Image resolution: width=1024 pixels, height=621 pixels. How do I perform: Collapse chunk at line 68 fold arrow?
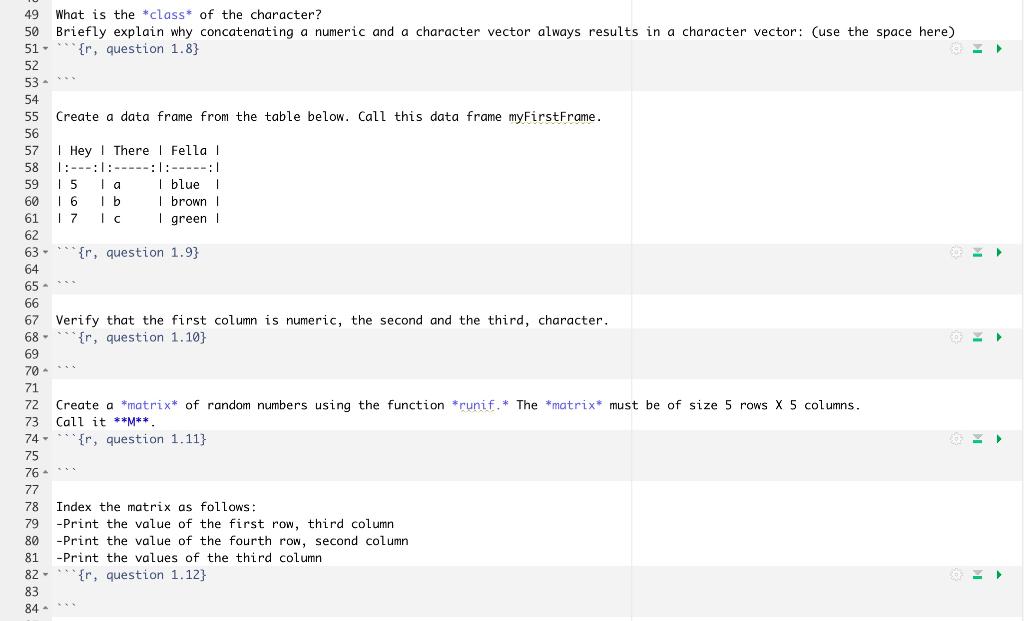coord(45,338)
